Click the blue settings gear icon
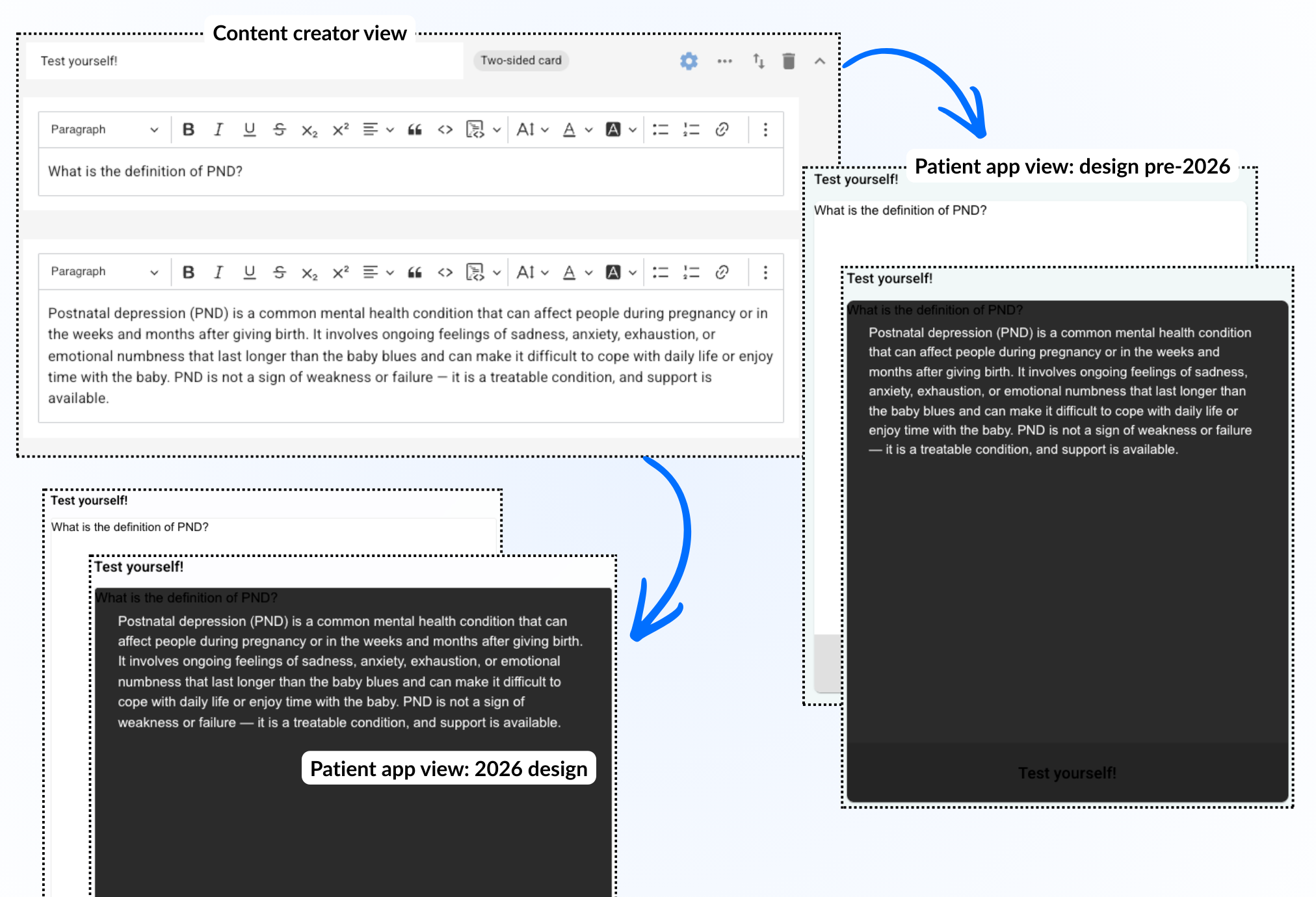This screenshot has height=897, width=1316. [689, 61]
